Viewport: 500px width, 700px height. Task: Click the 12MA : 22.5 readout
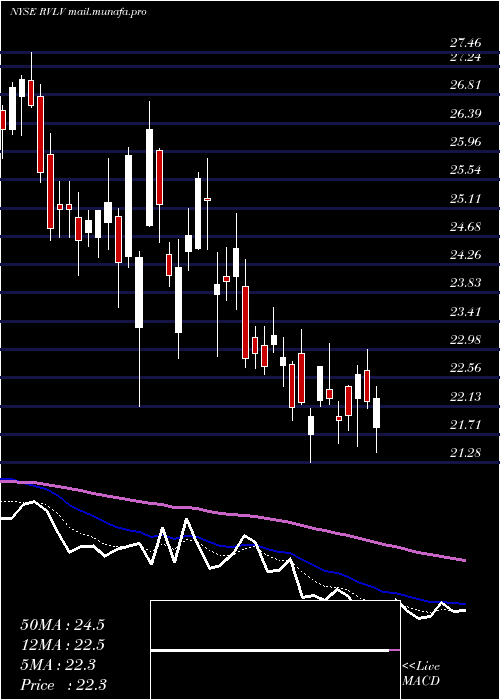(62, 645)
